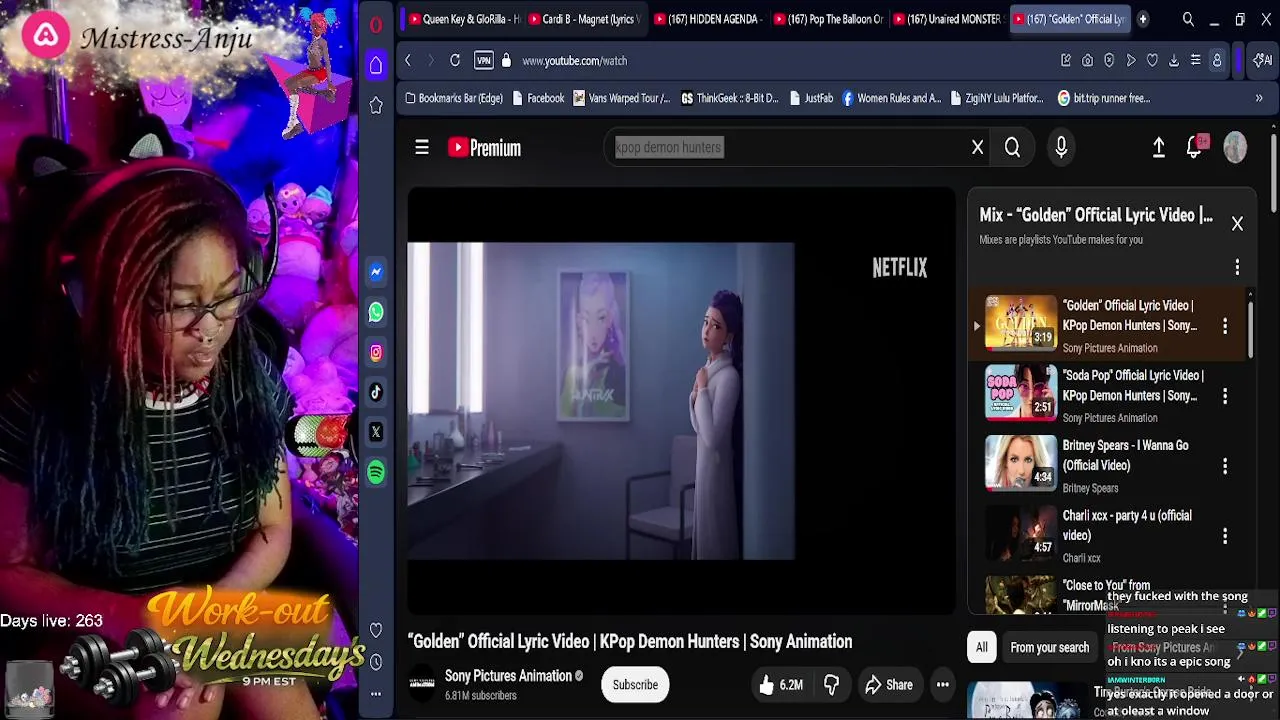Open Instagram from the sidebar
Image resolution: width=1280 pixels, height=720 pixels.
click(x=376, y=352)
